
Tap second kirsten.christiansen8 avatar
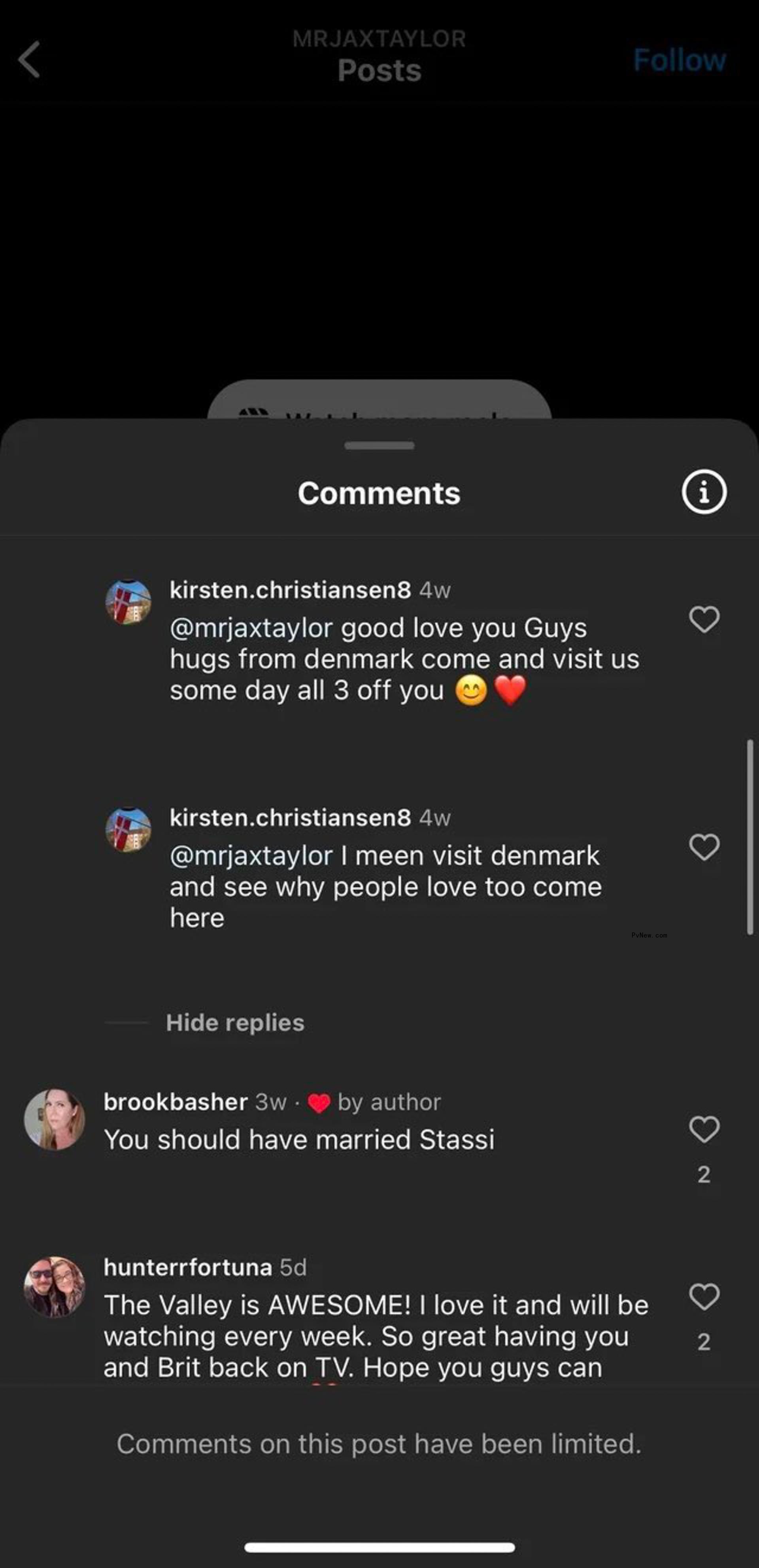[128, 830]
